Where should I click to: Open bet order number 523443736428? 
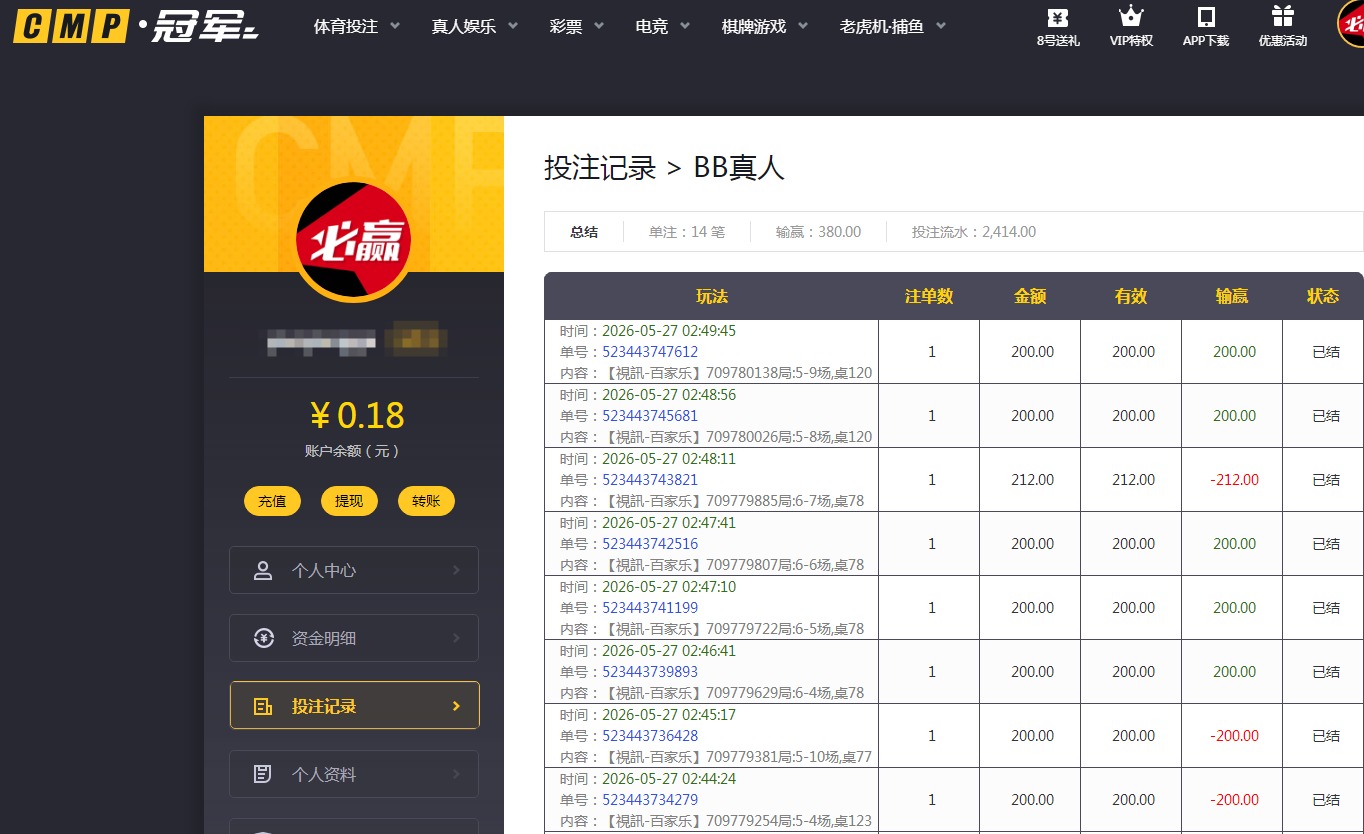point(650,736)
